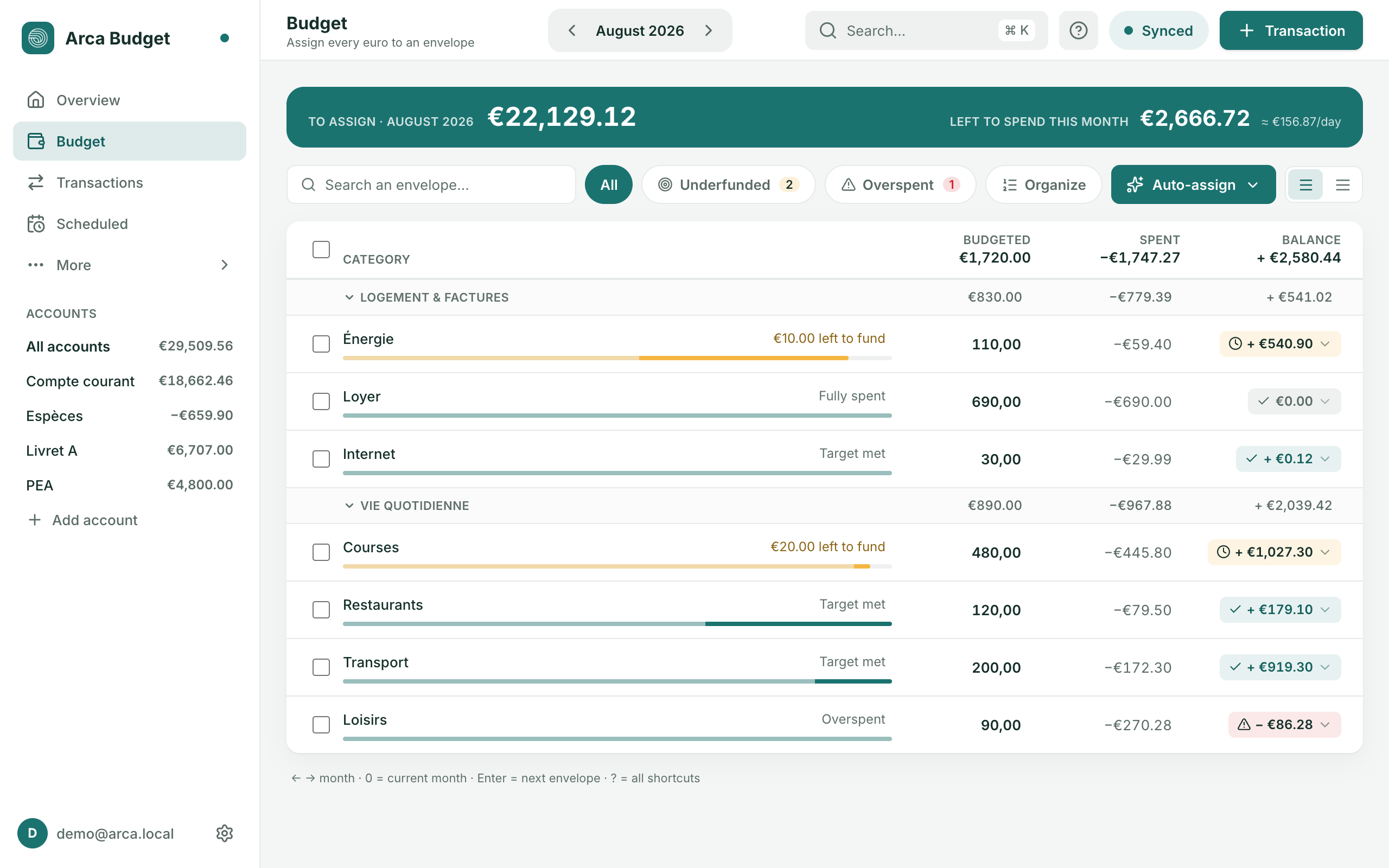Viewport: 1389px width, 868px height.
Task: Click the clock icon in Énergie balance
Action: tap(1235, 343)
